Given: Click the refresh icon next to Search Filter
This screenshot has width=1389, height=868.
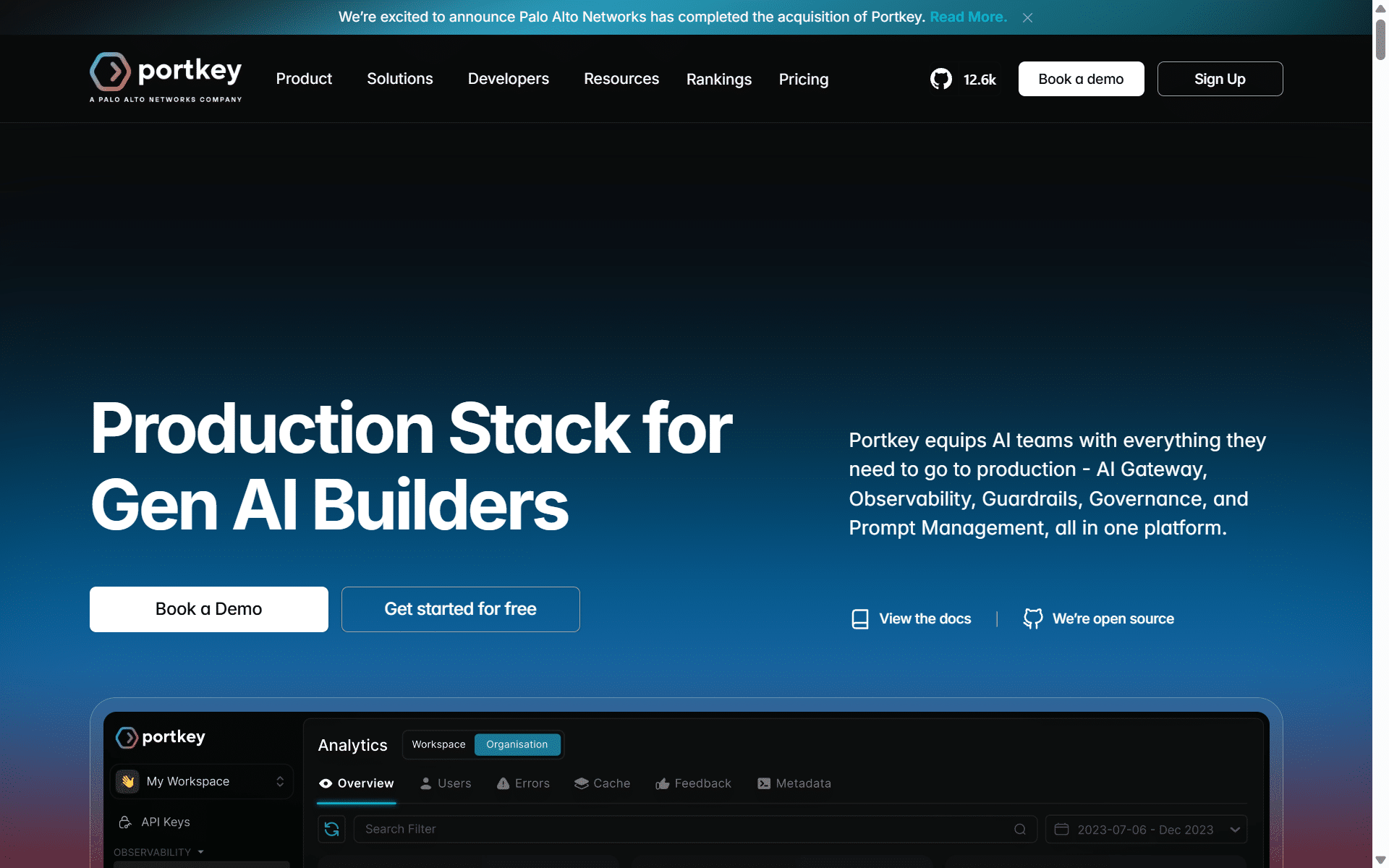Looking at the screenshot, I should 332,829.
